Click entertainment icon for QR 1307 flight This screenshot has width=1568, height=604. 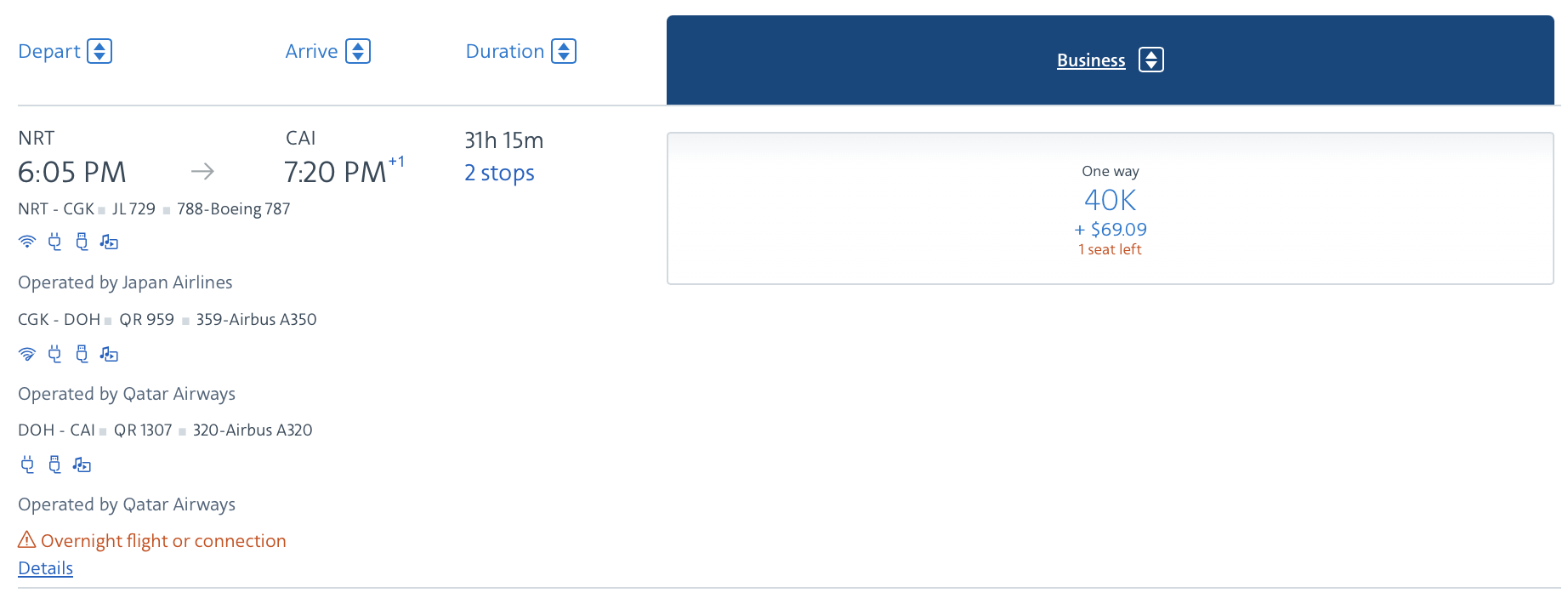point(82,464)
